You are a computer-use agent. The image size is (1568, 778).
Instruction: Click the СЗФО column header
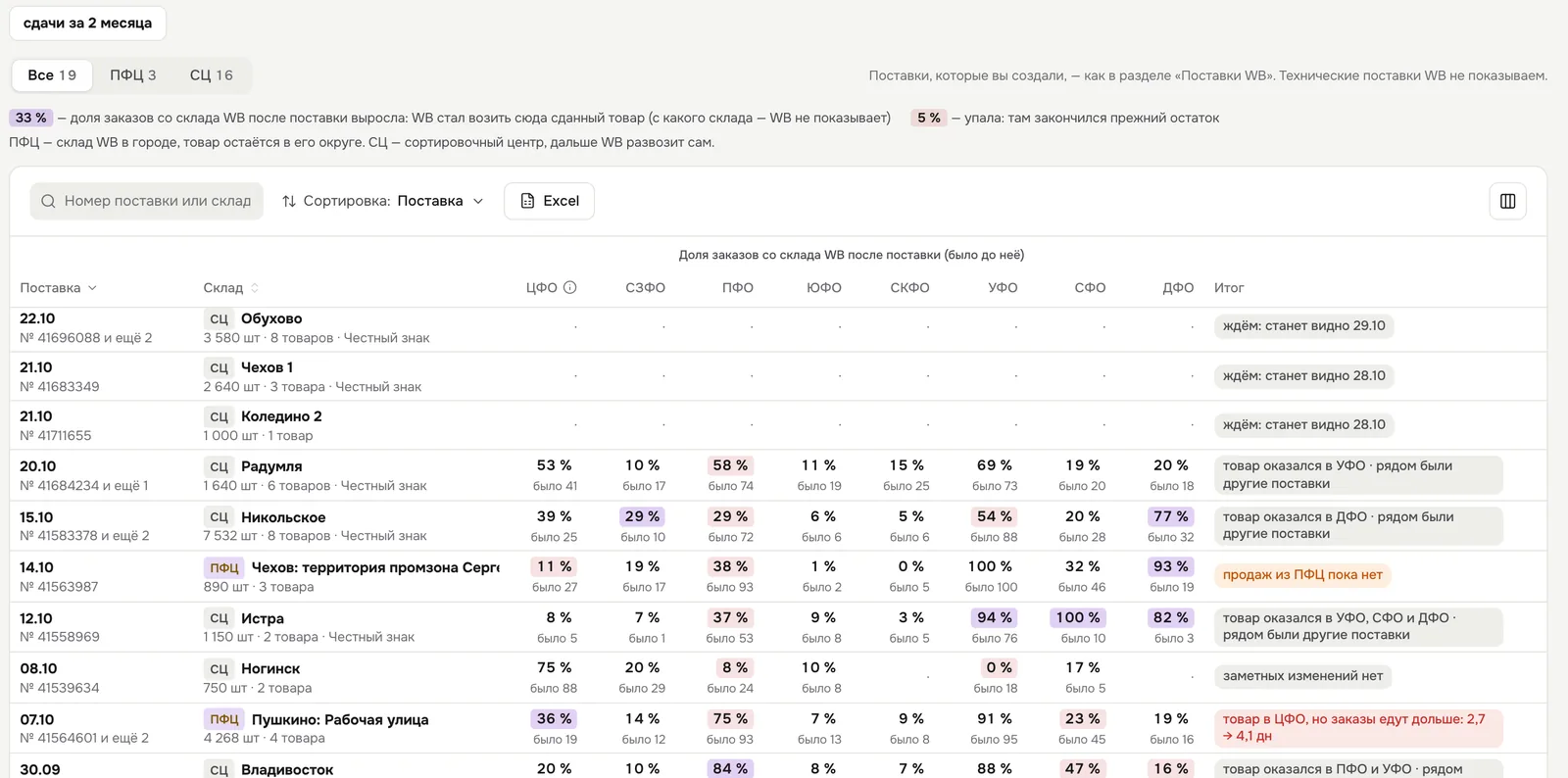click(x=645, y=288)
